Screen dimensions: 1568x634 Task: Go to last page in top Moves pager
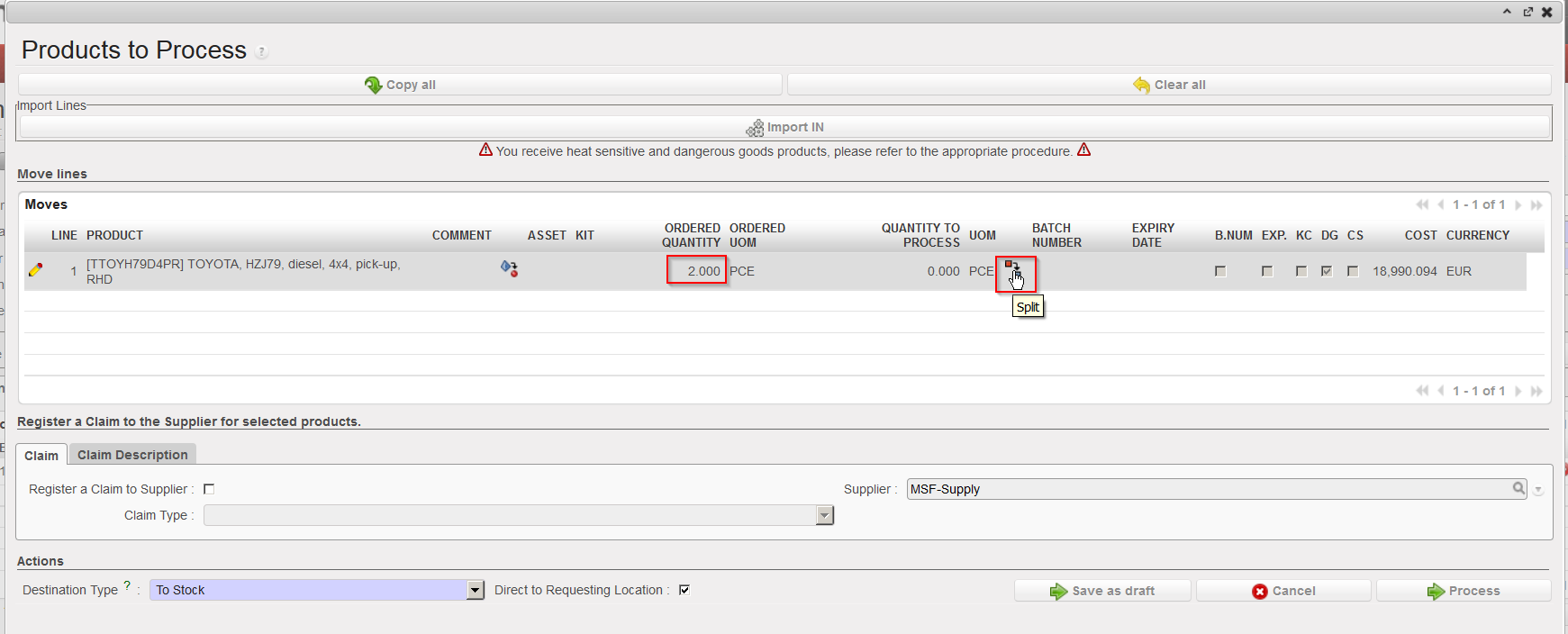[x=1536, y=205]
